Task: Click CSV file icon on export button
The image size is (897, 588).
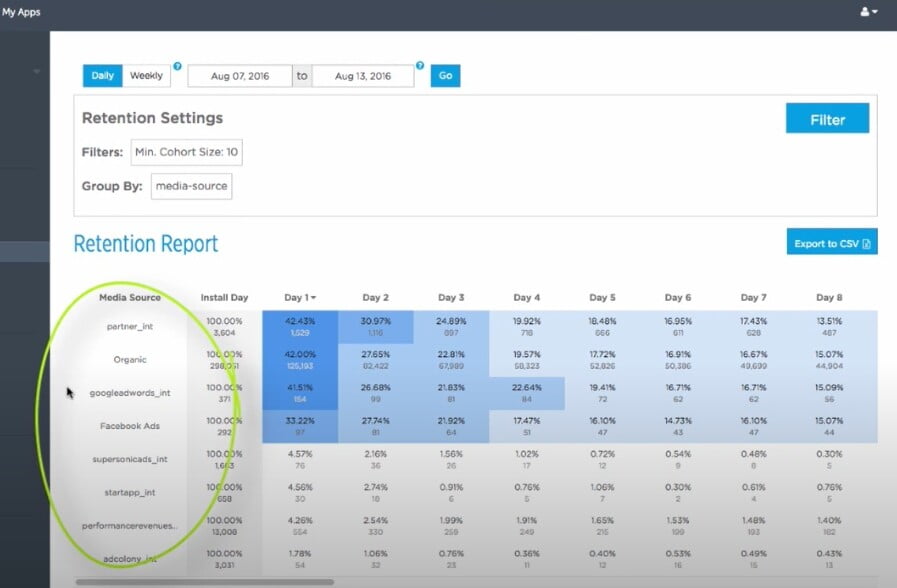Action: (866, 244)
